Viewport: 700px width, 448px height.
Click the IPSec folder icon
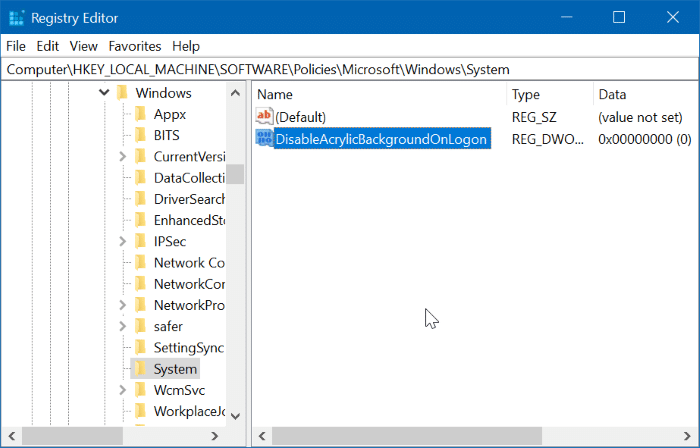coord(141,241)
